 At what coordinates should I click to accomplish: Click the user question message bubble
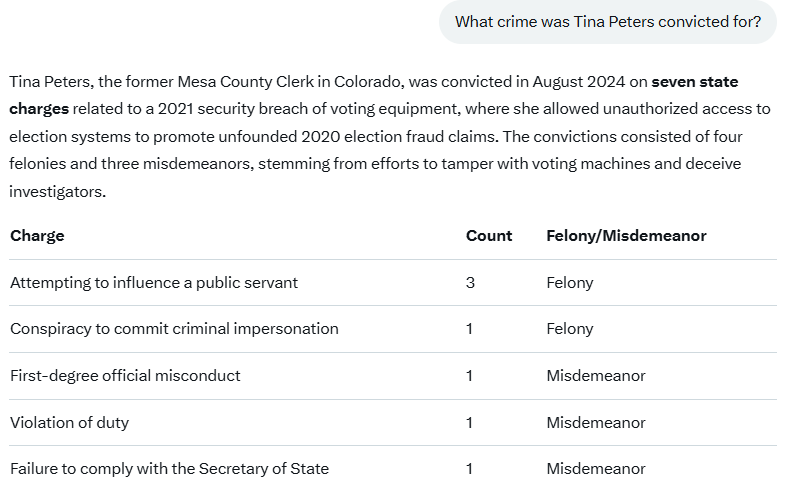608,22
